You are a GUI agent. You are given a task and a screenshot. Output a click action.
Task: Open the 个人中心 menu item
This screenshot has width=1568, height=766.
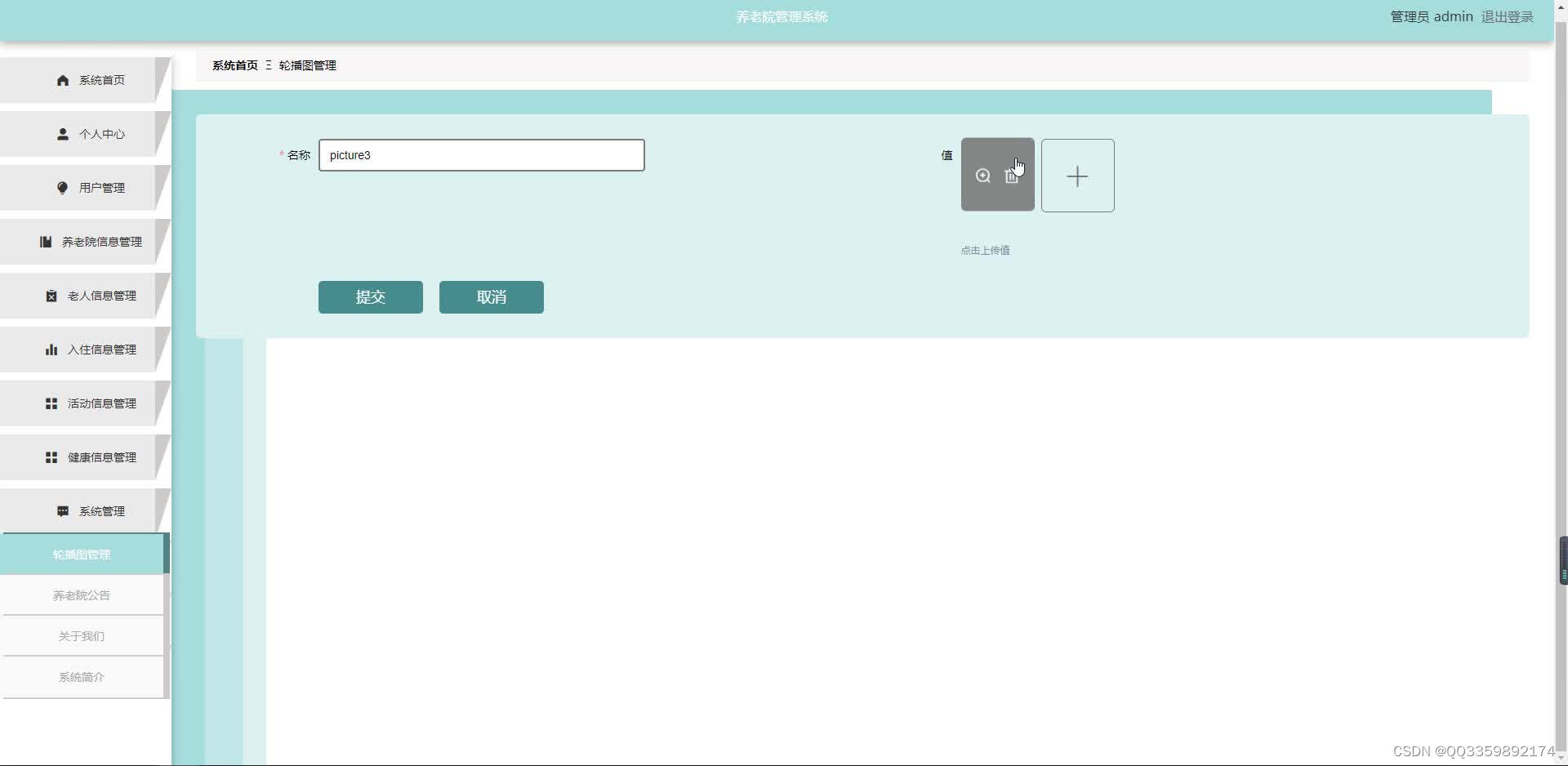point(85,134)
